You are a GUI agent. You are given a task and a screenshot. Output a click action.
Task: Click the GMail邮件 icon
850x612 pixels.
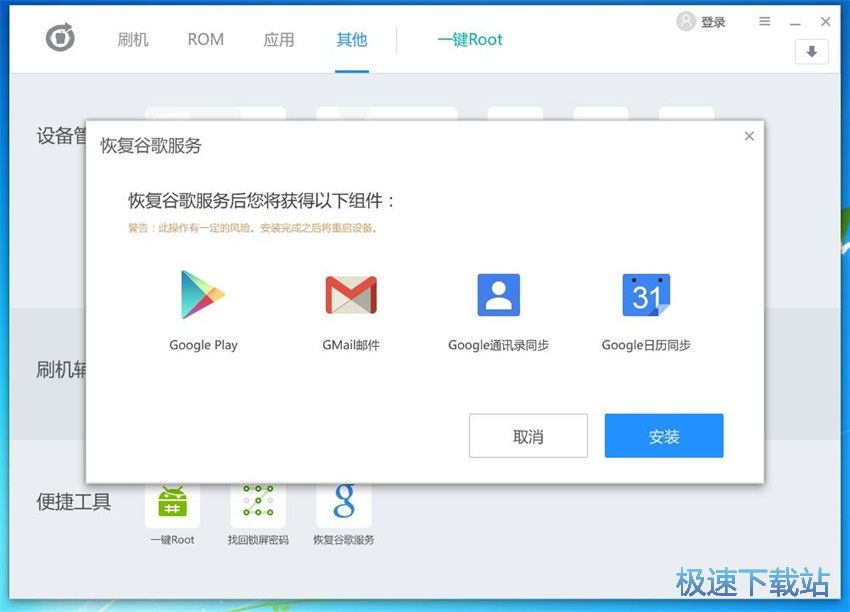(x=351, y=295)
